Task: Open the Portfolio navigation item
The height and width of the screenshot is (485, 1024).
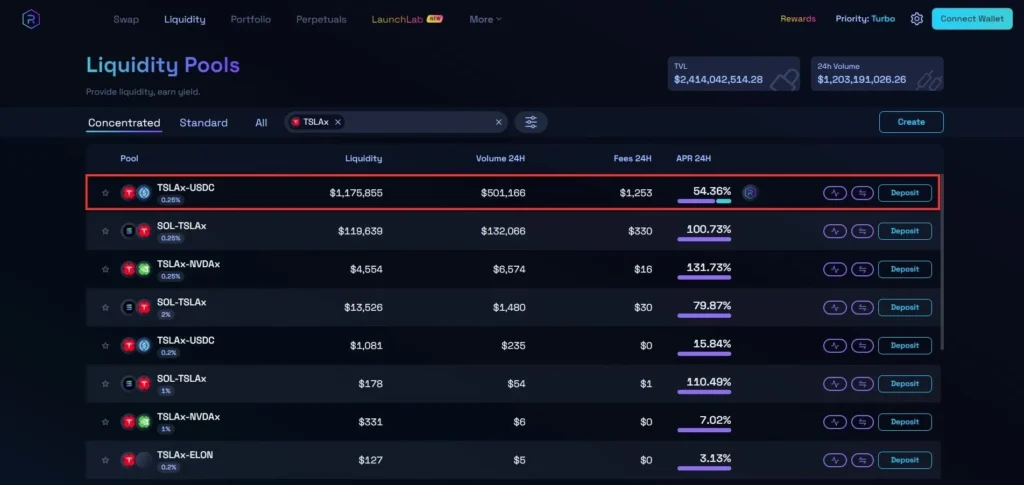Action: tap(251, 20)
